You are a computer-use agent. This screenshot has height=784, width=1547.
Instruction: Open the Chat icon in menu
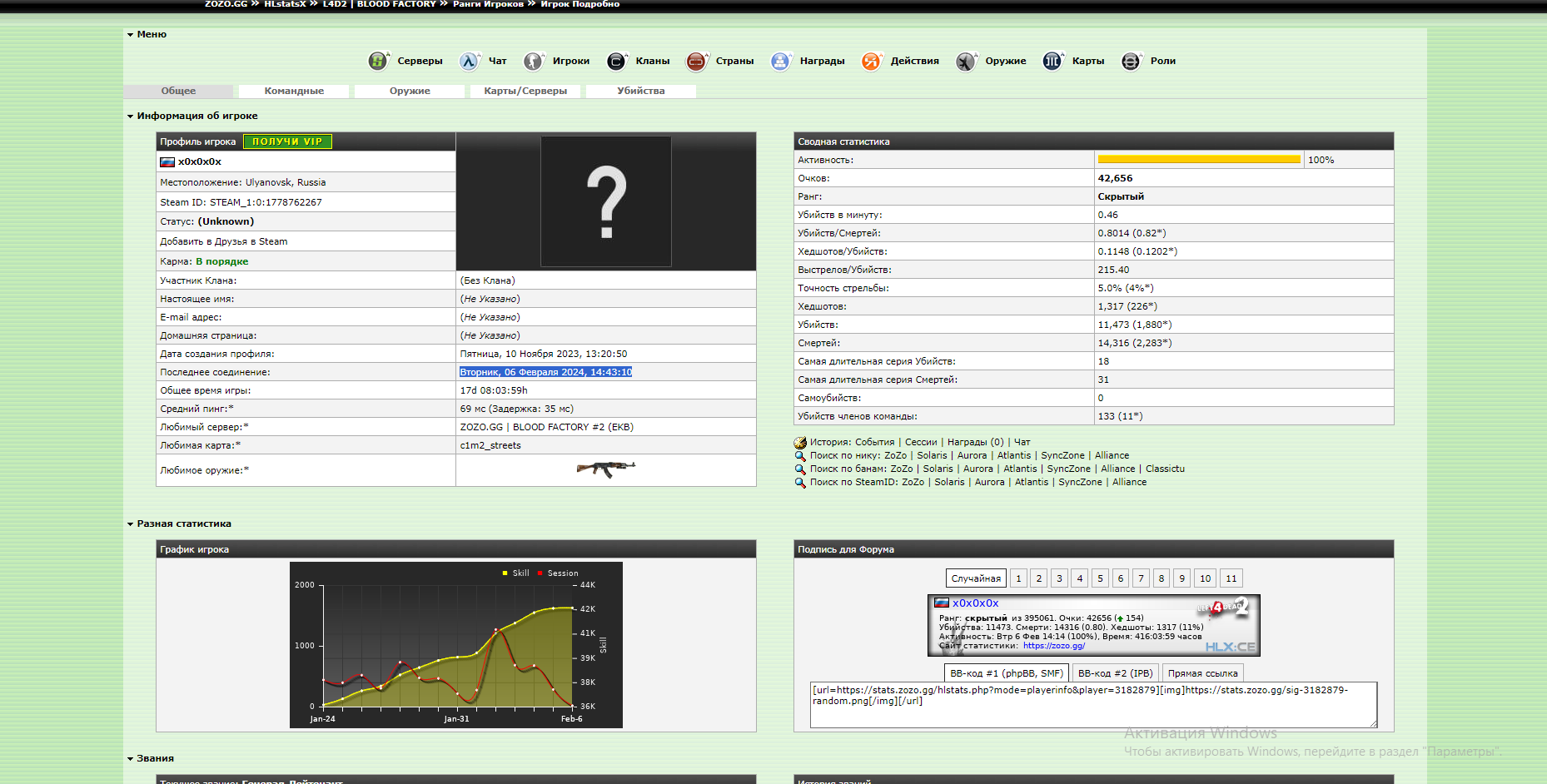point(470,61)
